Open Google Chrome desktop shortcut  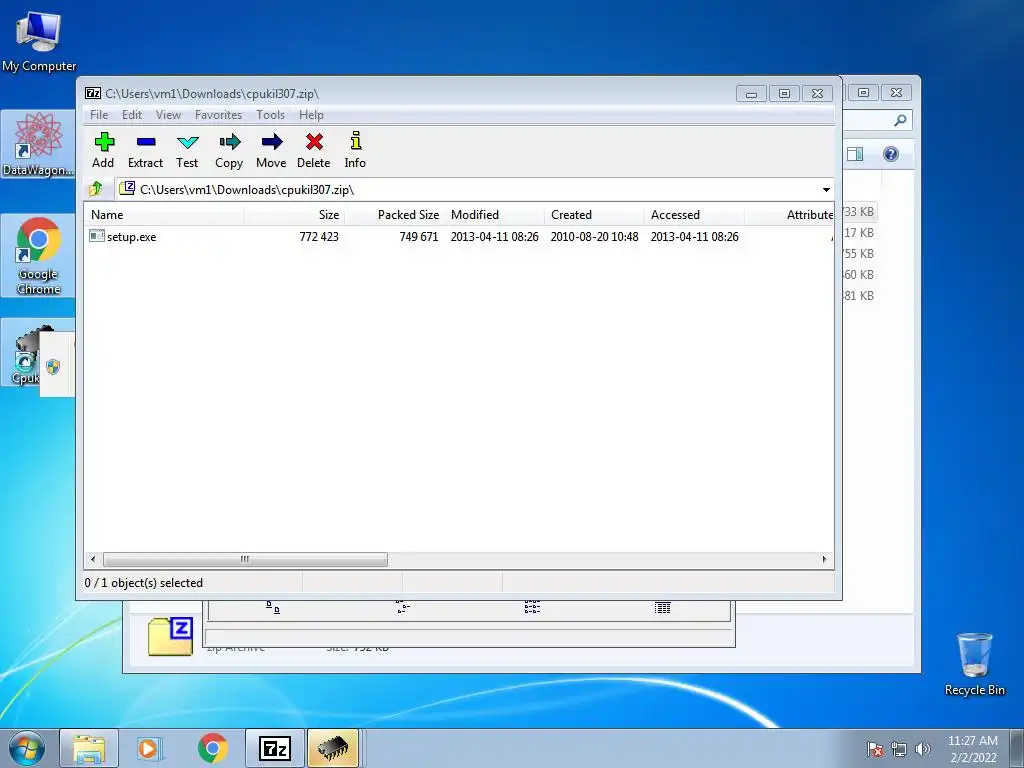click(x=38, y=256)
